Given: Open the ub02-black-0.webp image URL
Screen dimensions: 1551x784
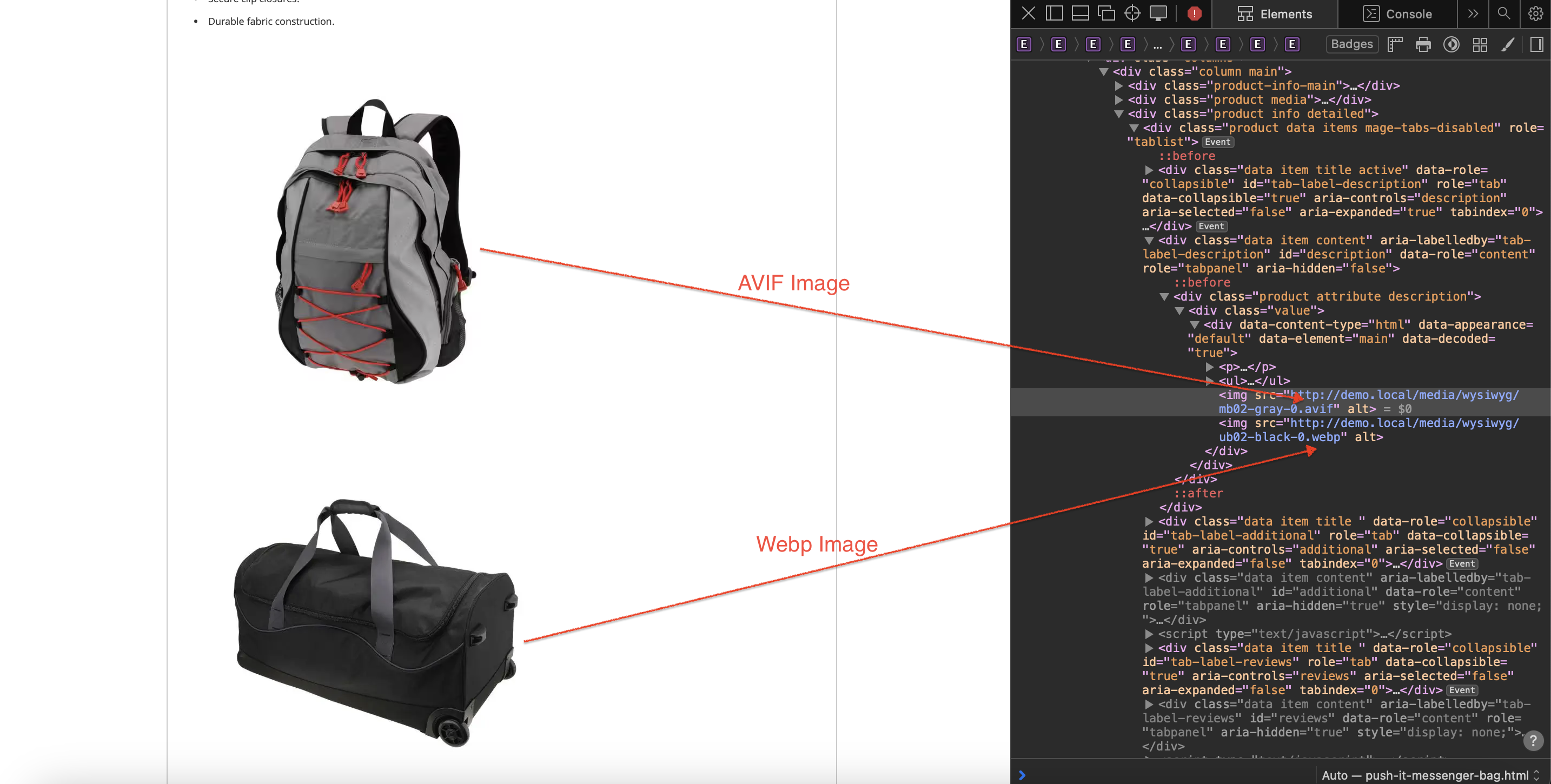Looking at the screenshot, I should (x=1369, y=430).
